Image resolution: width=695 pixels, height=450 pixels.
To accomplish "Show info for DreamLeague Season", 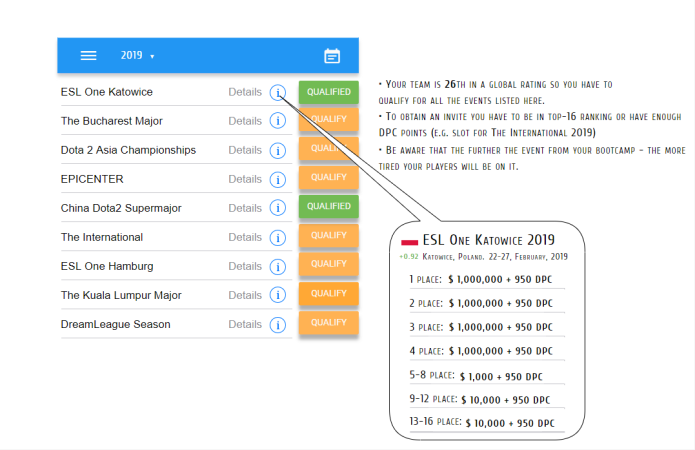I will point(278,325).
